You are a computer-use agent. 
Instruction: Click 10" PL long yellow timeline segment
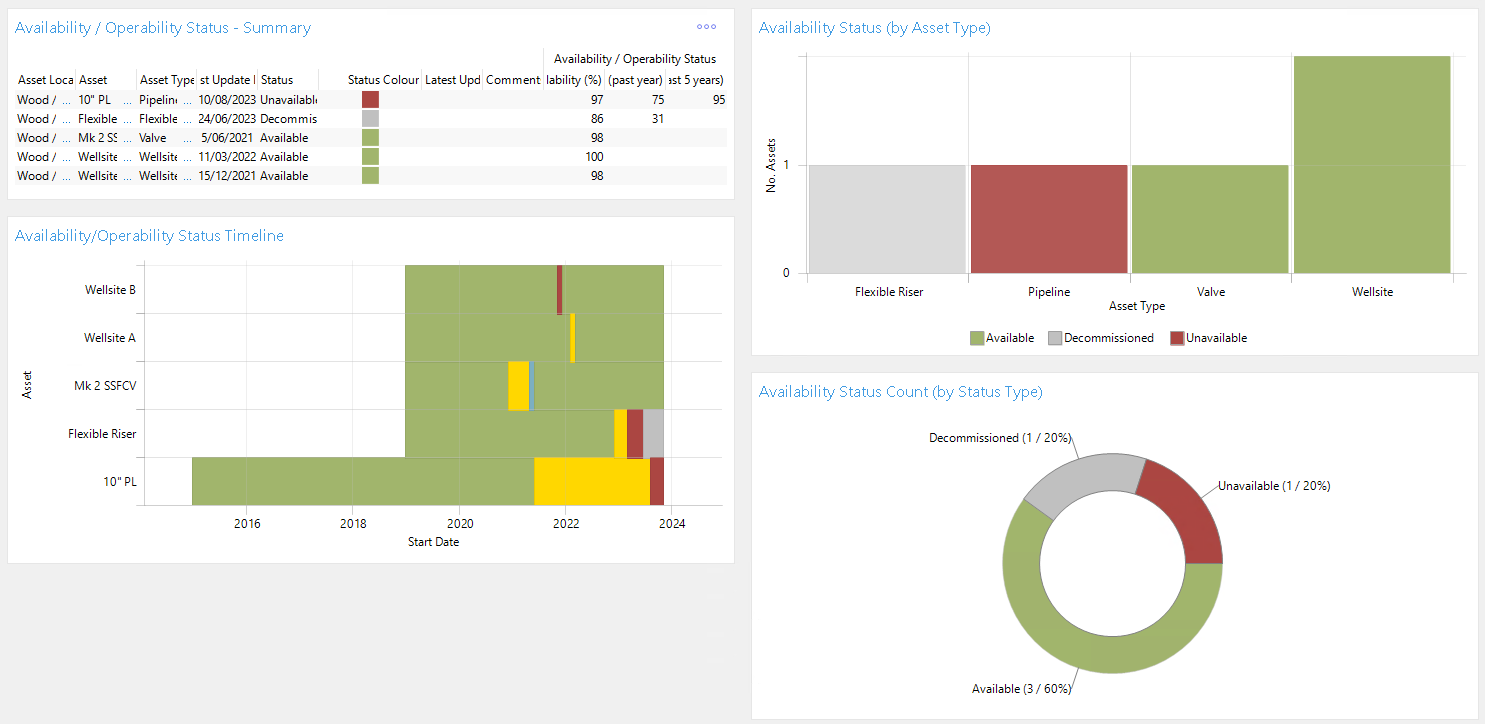click(592, 482)
